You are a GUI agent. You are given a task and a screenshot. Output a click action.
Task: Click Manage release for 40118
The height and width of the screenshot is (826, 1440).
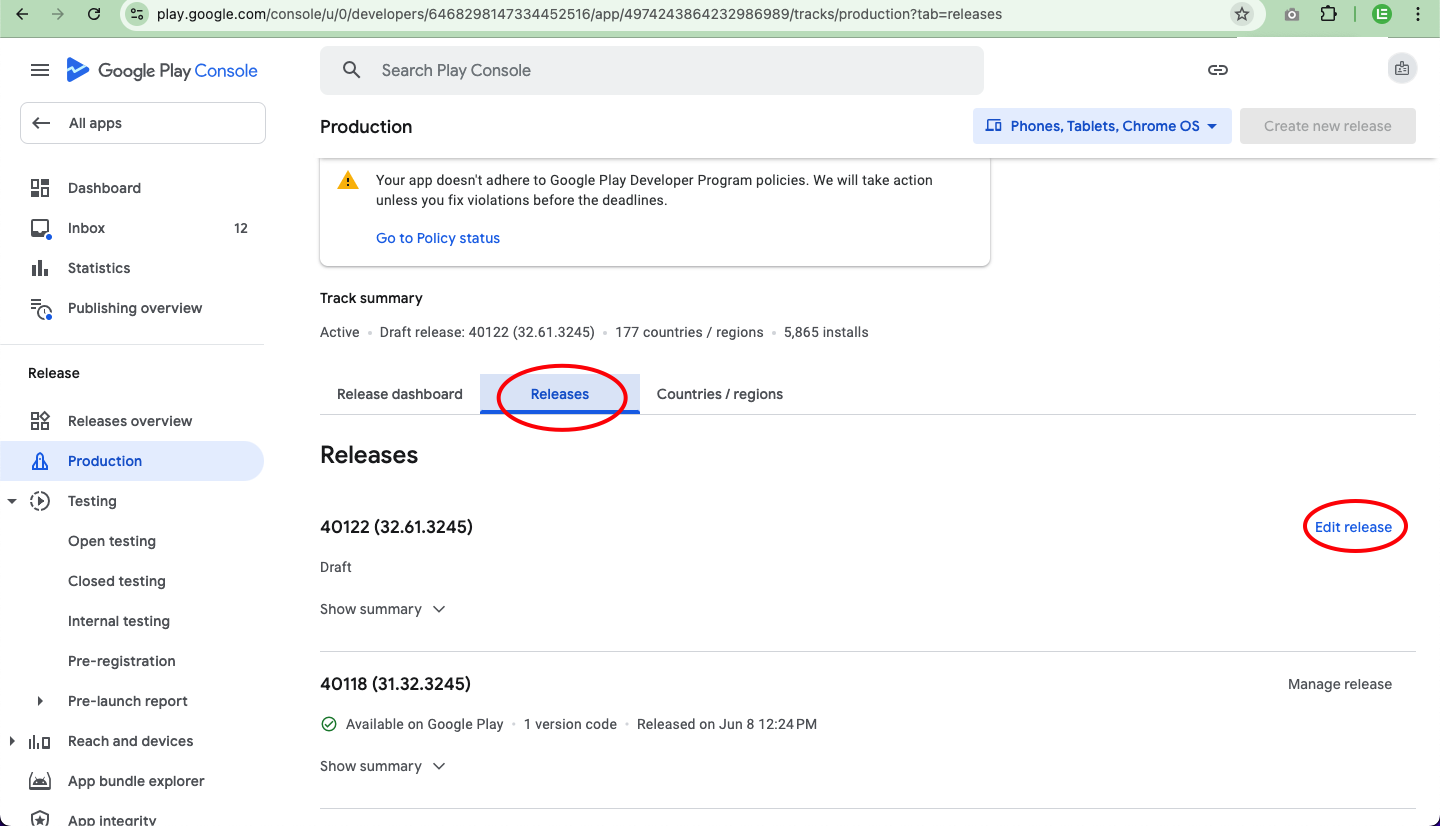[x=1340, y=684]
